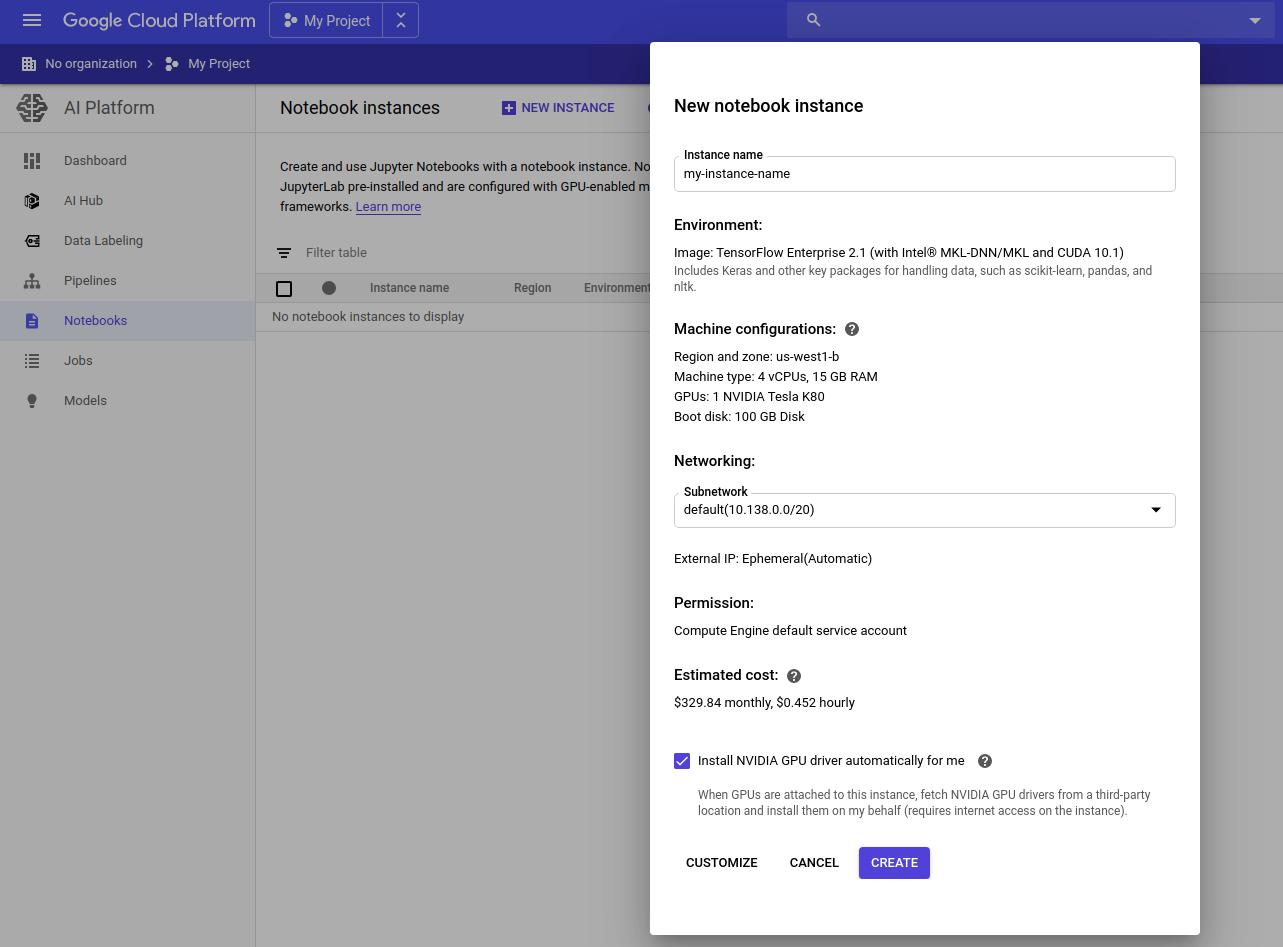Click the Dashboard icon in sidebar
Viewport: 1283px width, 947px height.
click(32, 161)
